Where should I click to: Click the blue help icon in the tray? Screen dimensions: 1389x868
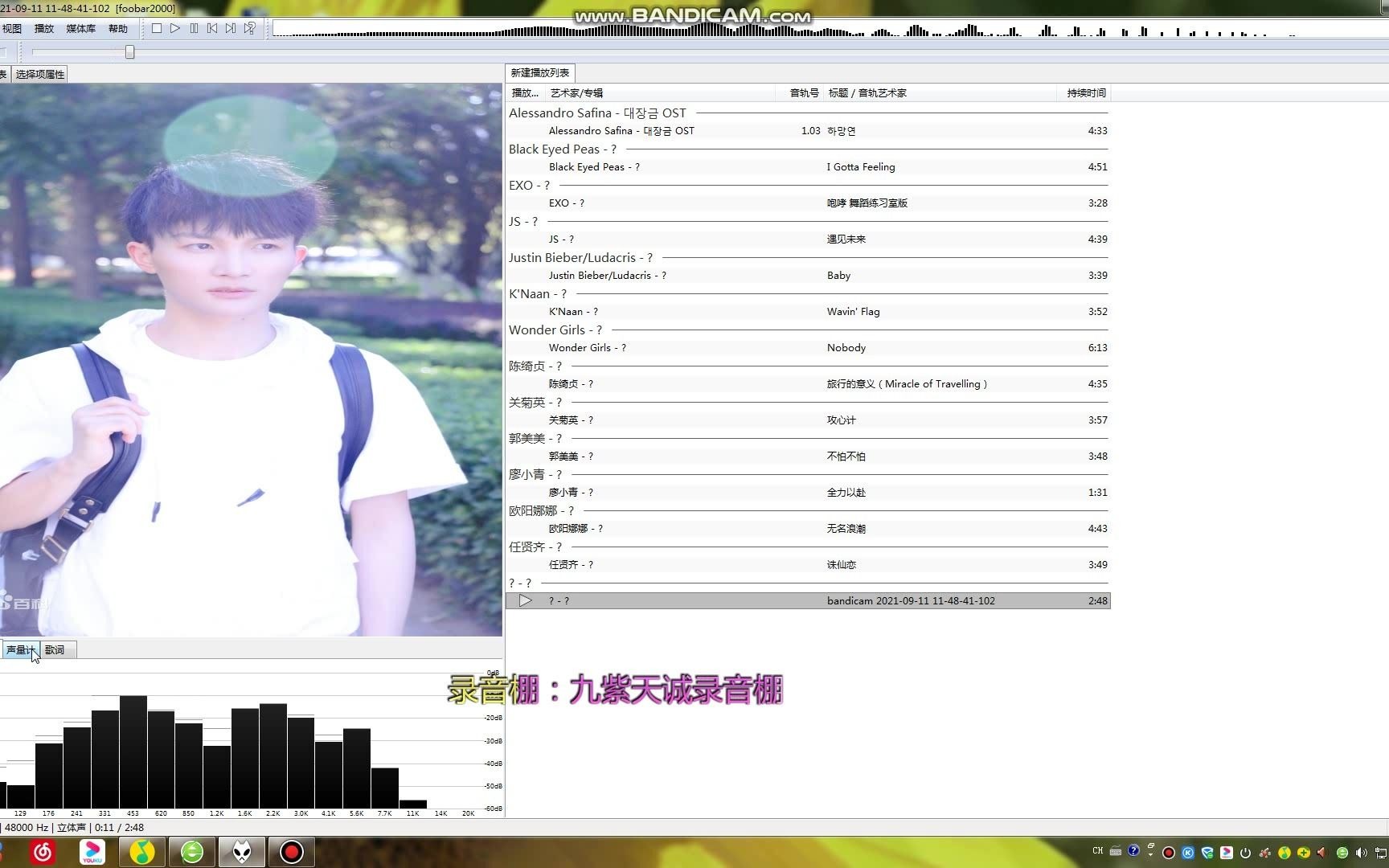pos(1133,850)
